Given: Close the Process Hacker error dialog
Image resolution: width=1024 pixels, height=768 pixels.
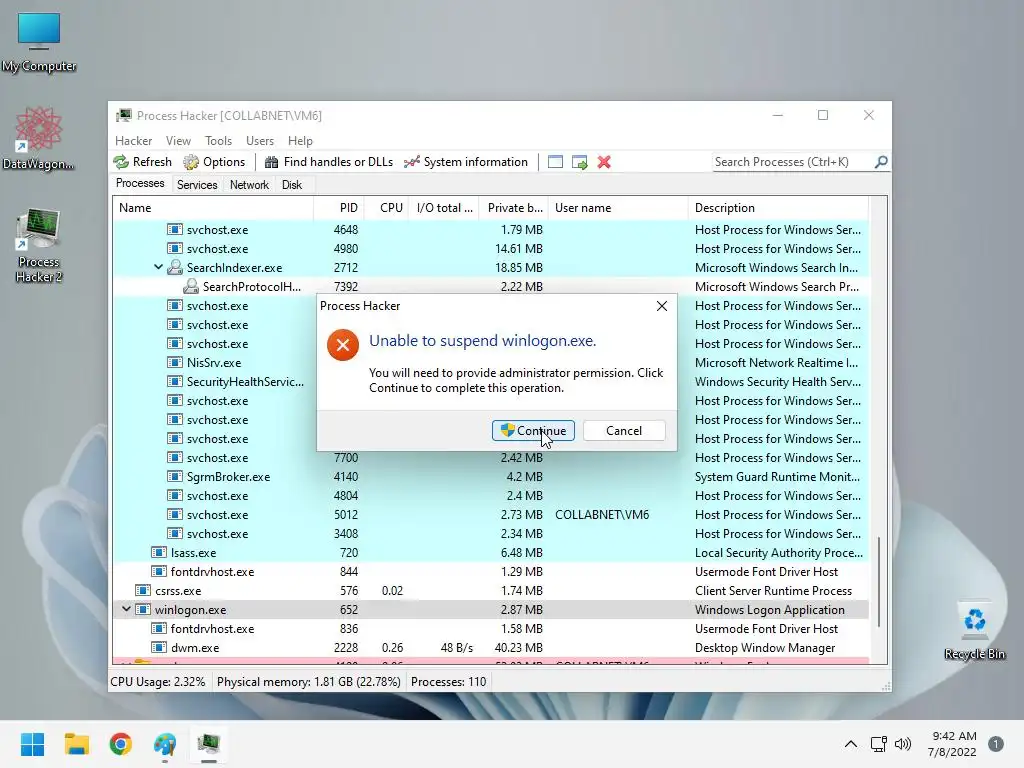Looking at the screenshot, I should tap(662, 306).
